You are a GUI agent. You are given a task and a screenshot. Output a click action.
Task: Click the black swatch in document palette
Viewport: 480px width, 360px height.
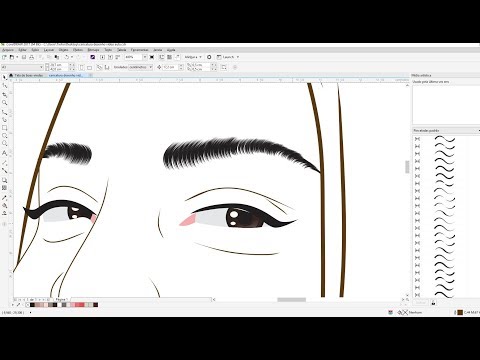(x=33, y=305)
